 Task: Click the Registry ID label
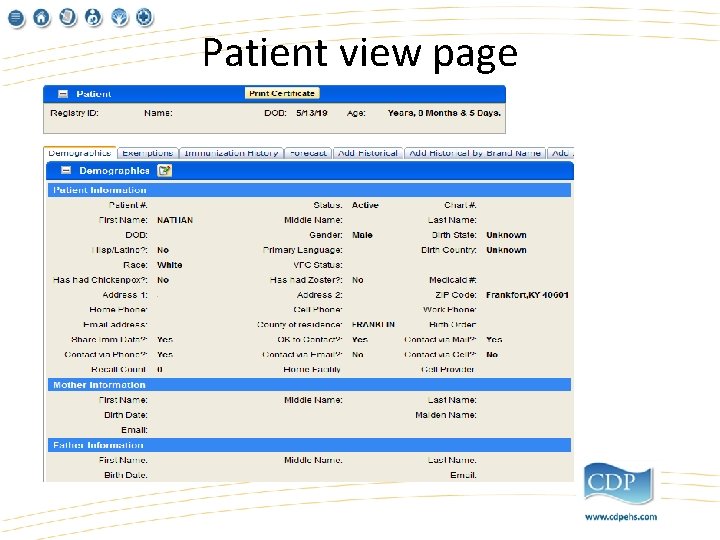coord(74,113)
